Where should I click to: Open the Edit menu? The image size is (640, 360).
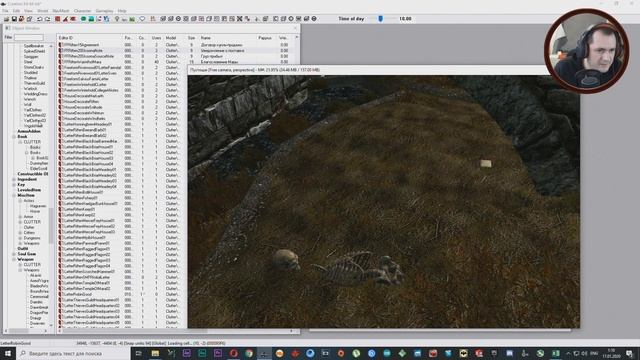point(16,11)
